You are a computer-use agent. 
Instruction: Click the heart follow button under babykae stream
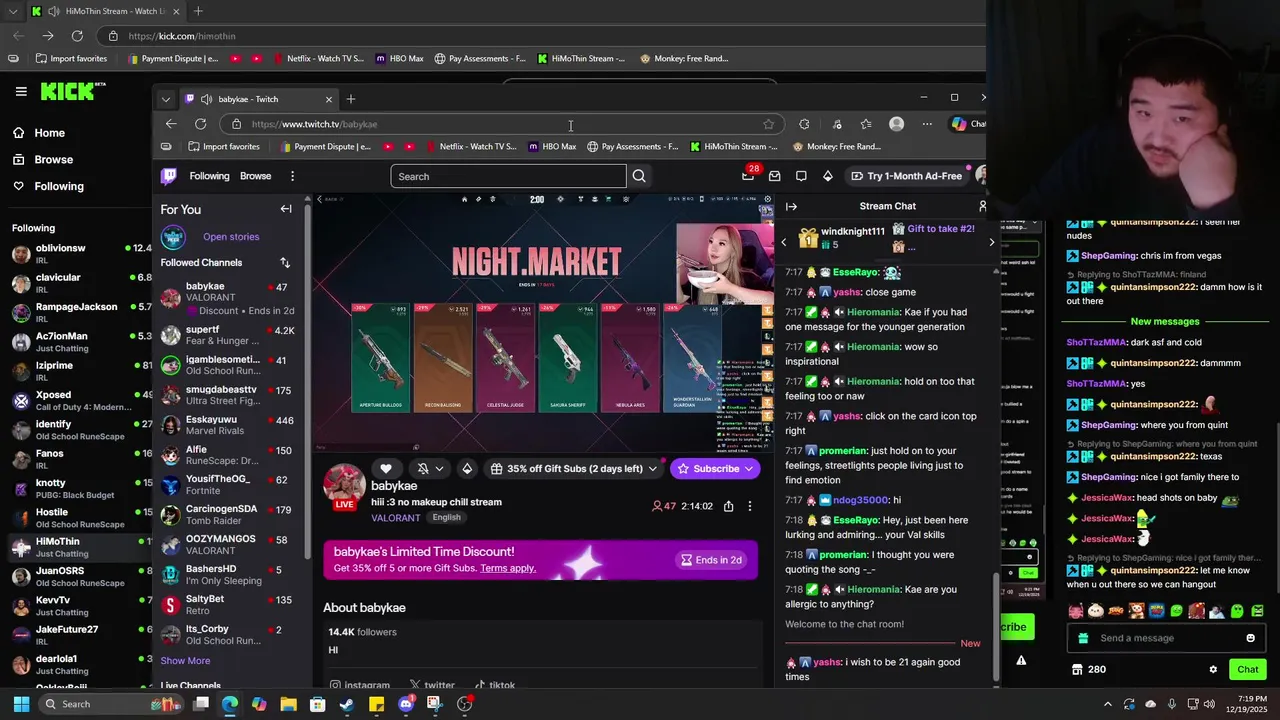(386, 468)
